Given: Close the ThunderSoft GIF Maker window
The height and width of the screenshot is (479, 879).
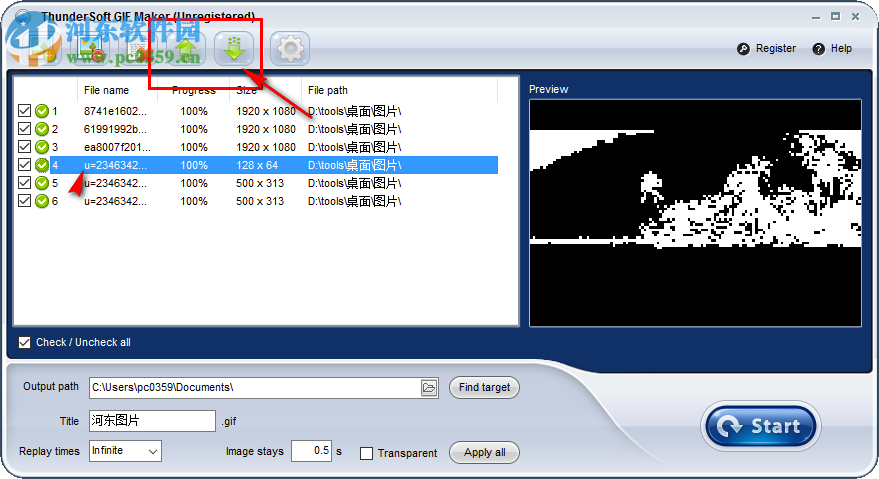Looking at the screenshot, I should pyautogui.click(x=855, y=17).
